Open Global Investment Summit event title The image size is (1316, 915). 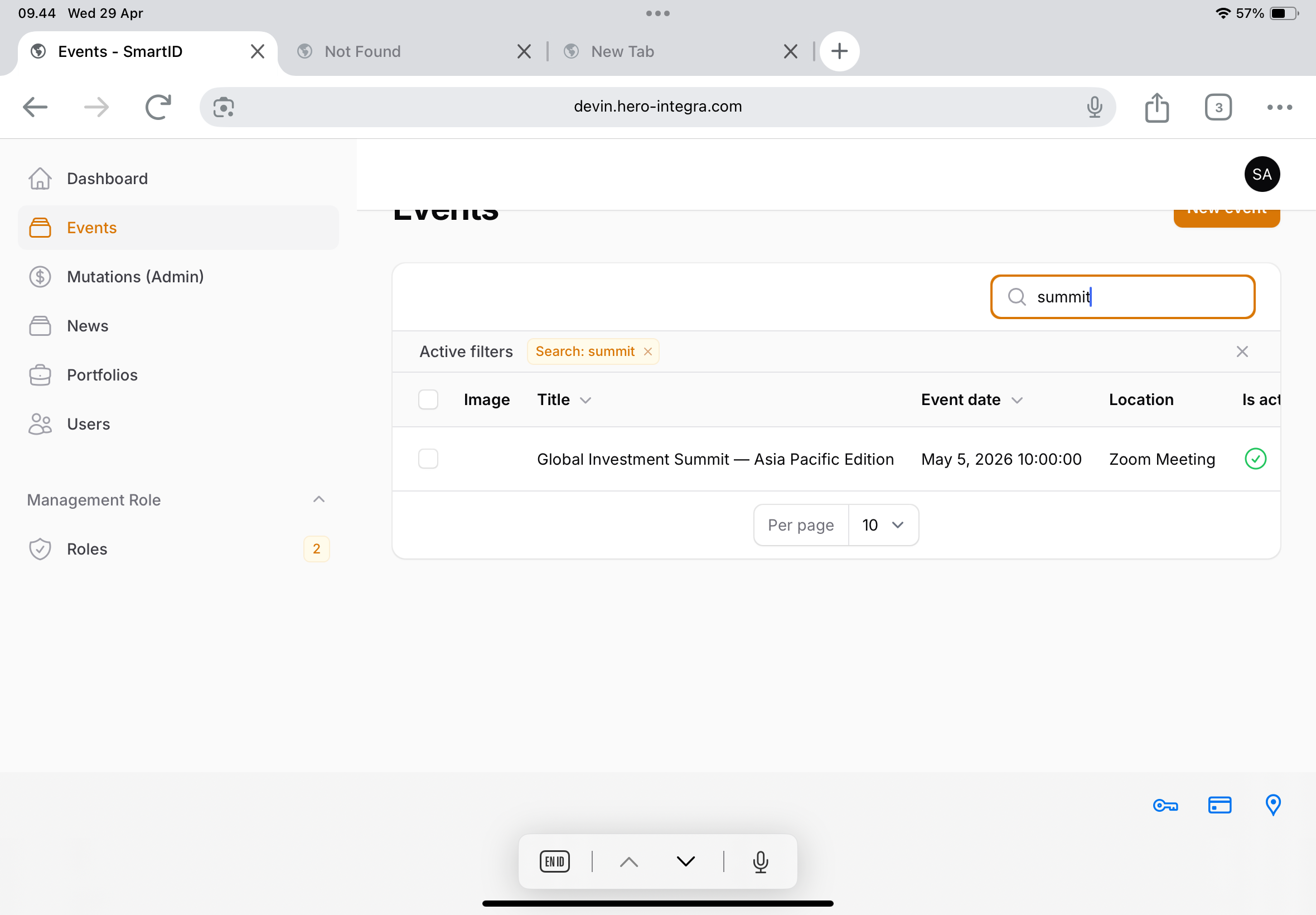tap(715, 459)
